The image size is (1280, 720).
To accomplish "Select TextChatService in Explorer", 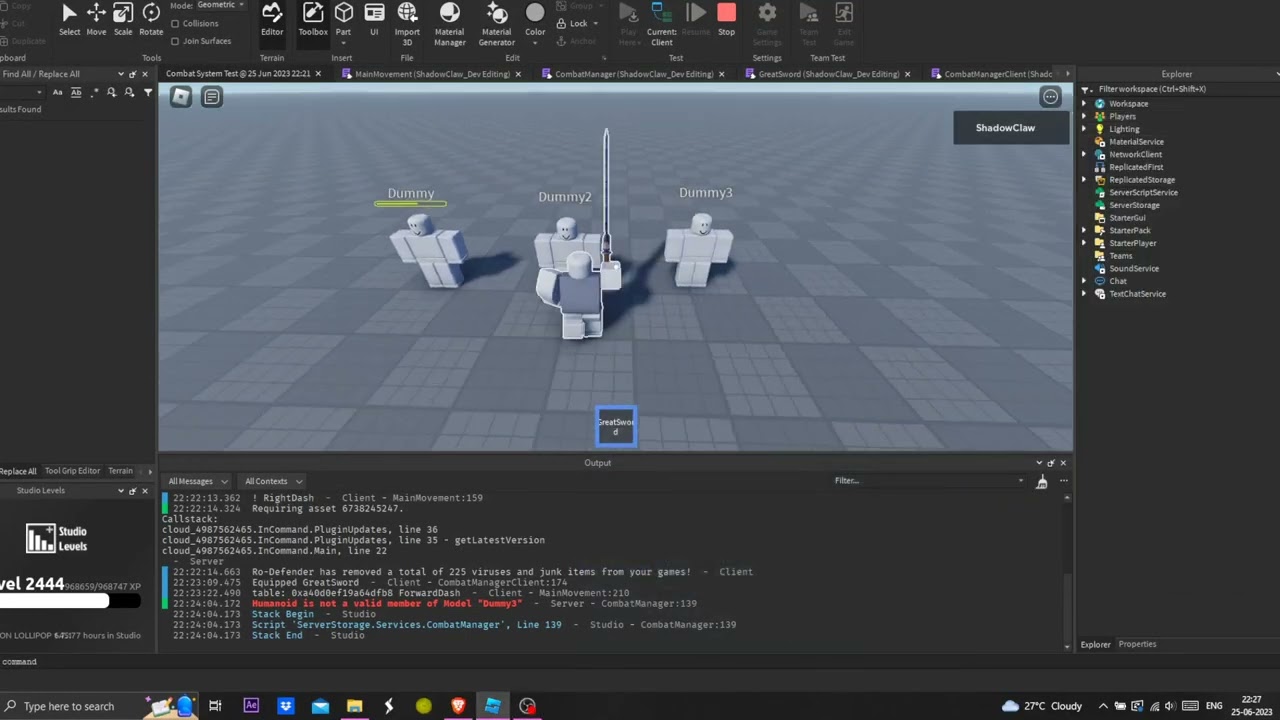I will 1137,294.
